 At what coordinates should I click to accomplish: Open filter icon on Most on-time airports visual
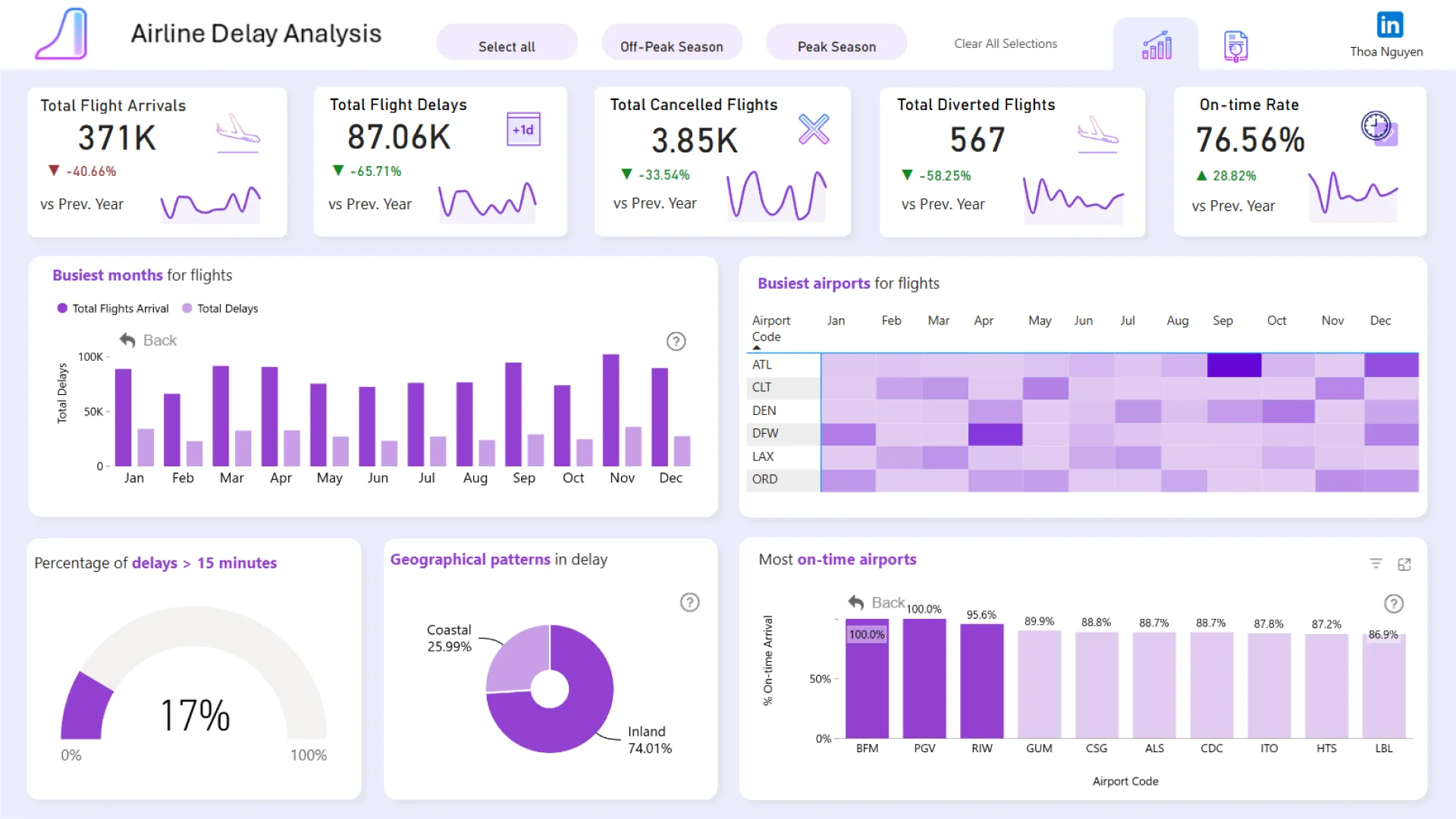pyautogui.click(x=1376, y=563)
